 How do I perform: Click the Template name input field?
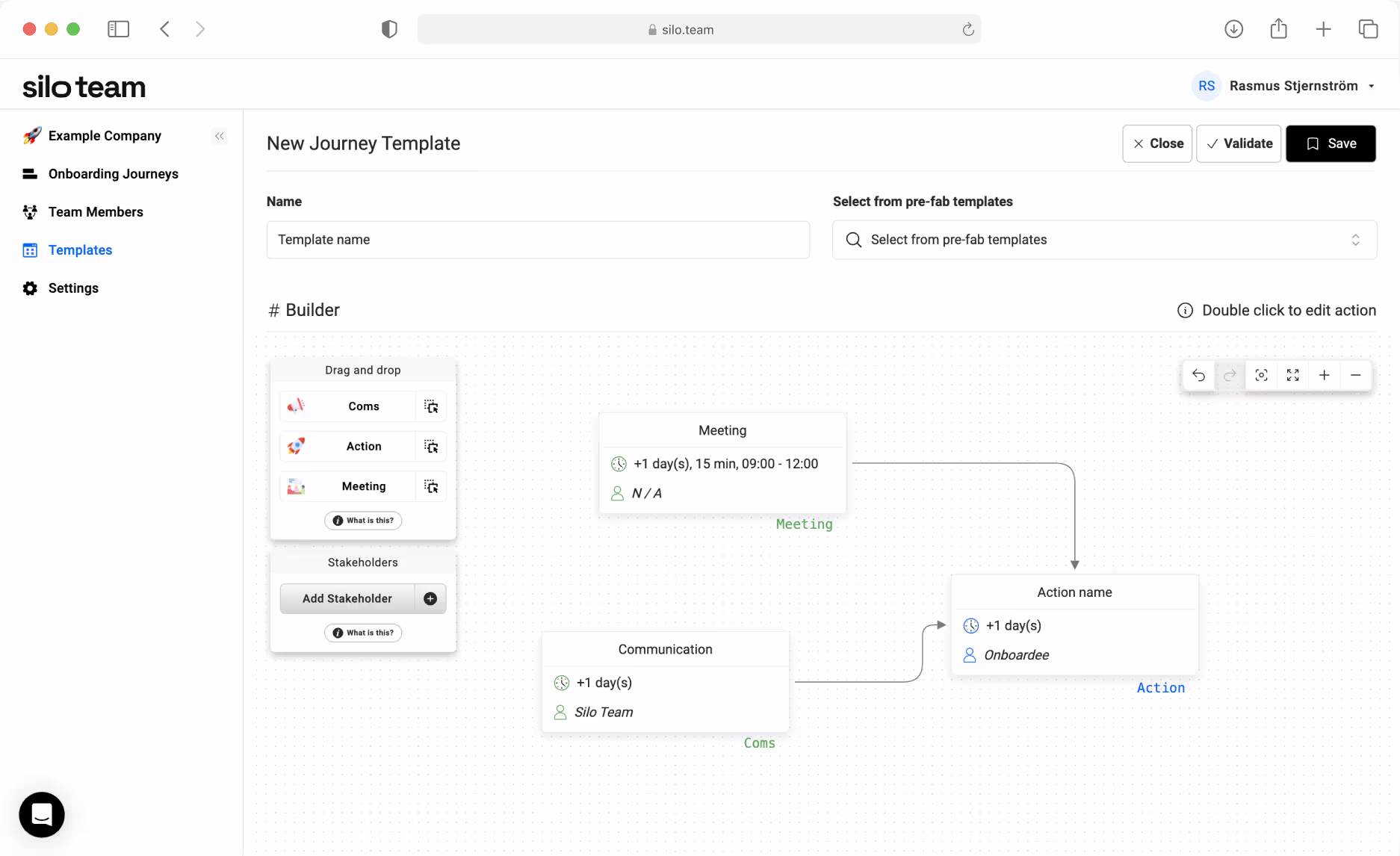pyautogui.click(x=538, y=240)
